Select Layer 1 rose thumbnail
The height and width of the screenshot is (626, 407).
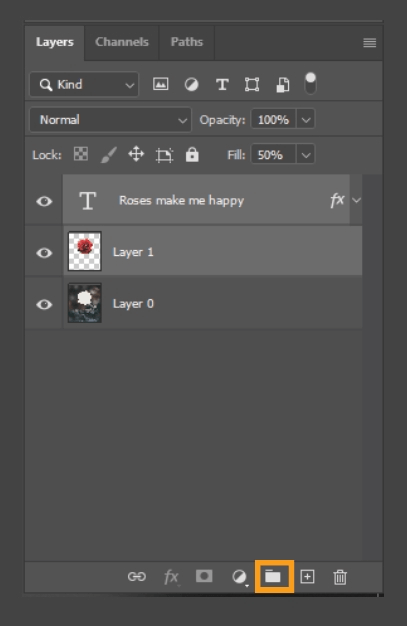[85, 251]
